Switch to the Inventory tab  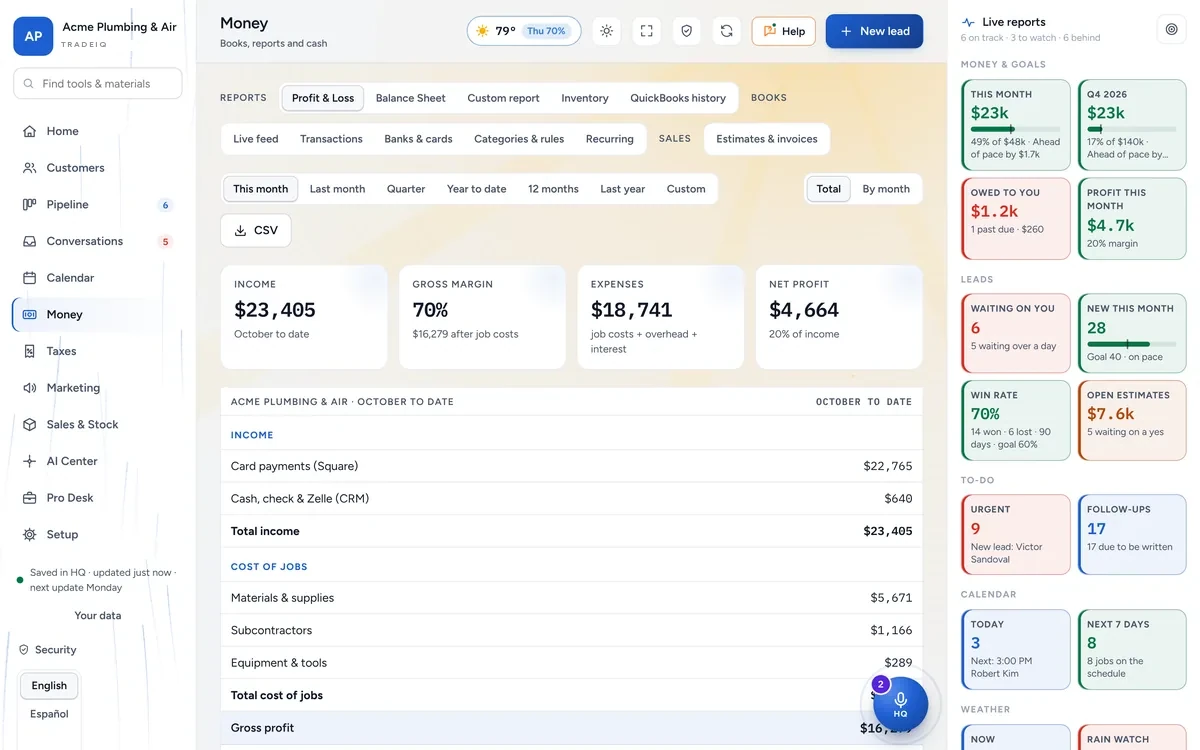pos(585,98)
